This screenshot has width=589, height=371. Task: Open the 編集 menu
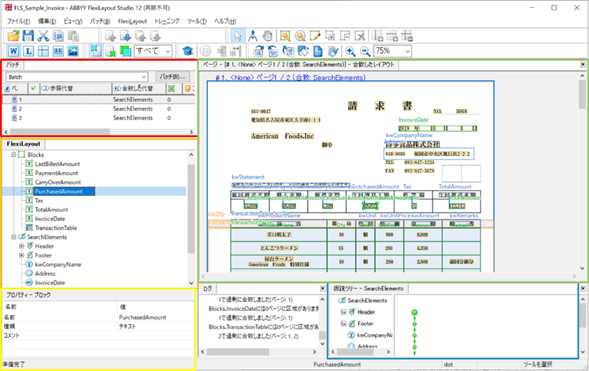tap(47, 21)
